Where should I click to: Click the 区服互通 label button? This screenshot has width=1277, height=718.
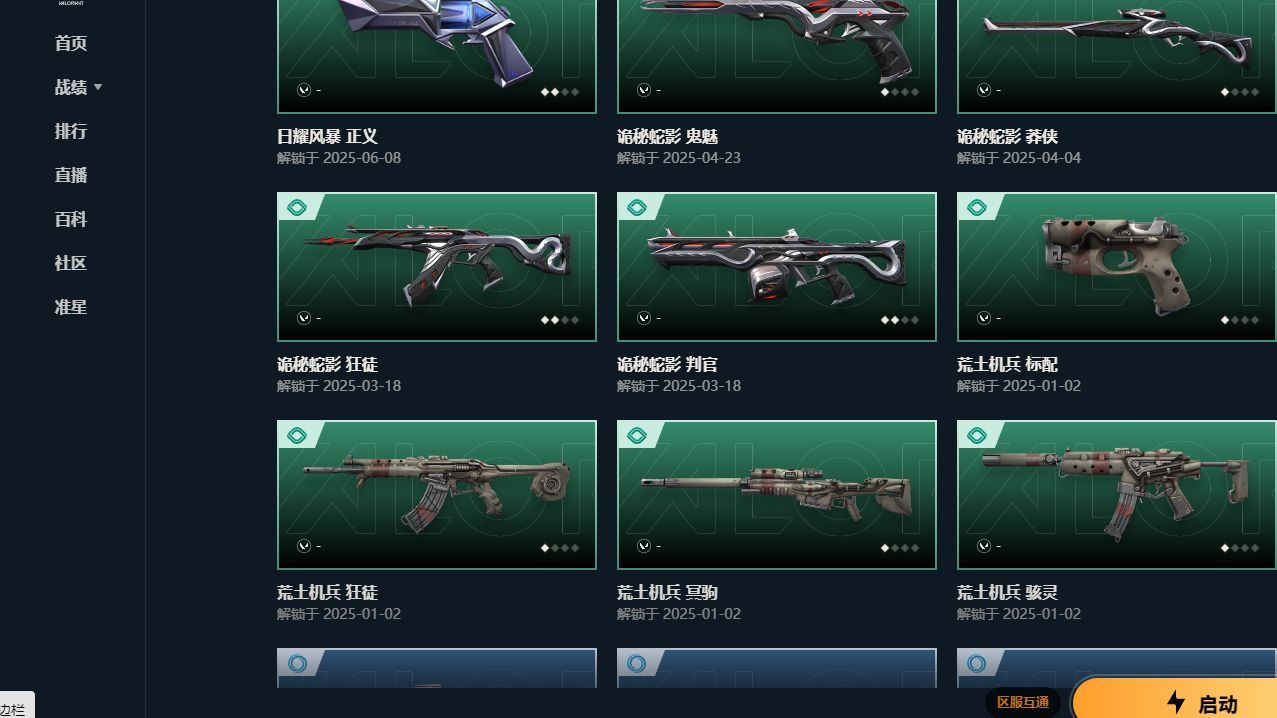coord(1023,702)
